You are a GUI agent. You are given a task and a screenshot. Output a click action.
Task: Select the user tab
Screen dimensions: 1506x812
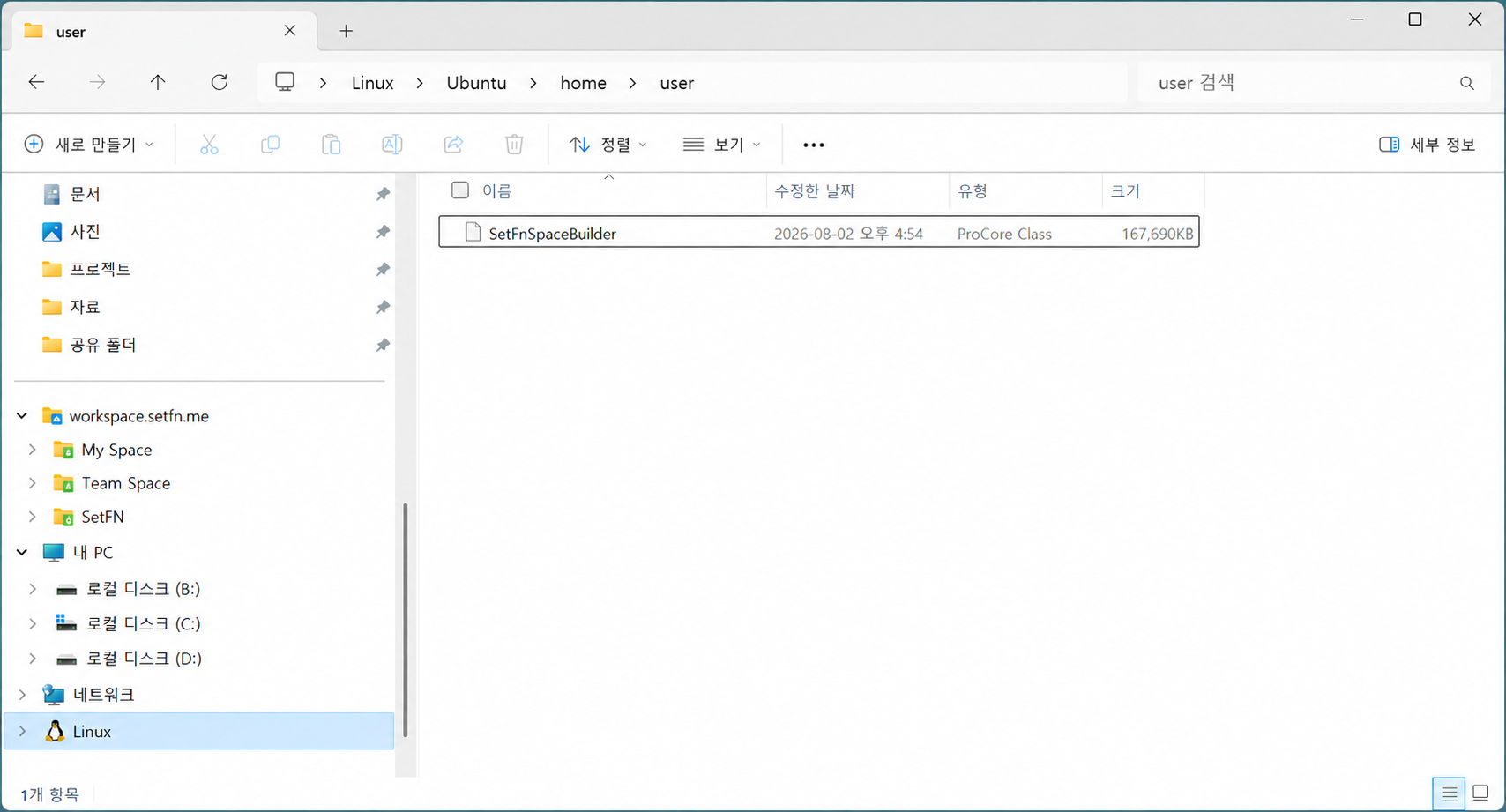click(x=163, y=32)
